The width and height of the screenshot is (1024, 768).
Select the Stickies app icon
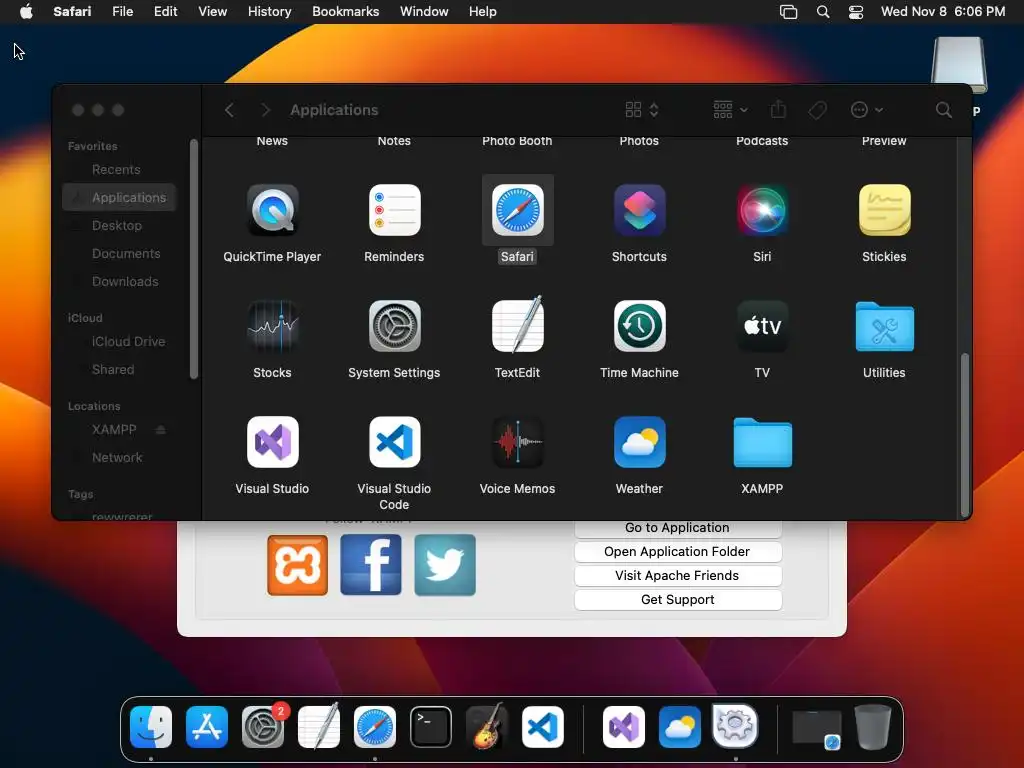884,210
